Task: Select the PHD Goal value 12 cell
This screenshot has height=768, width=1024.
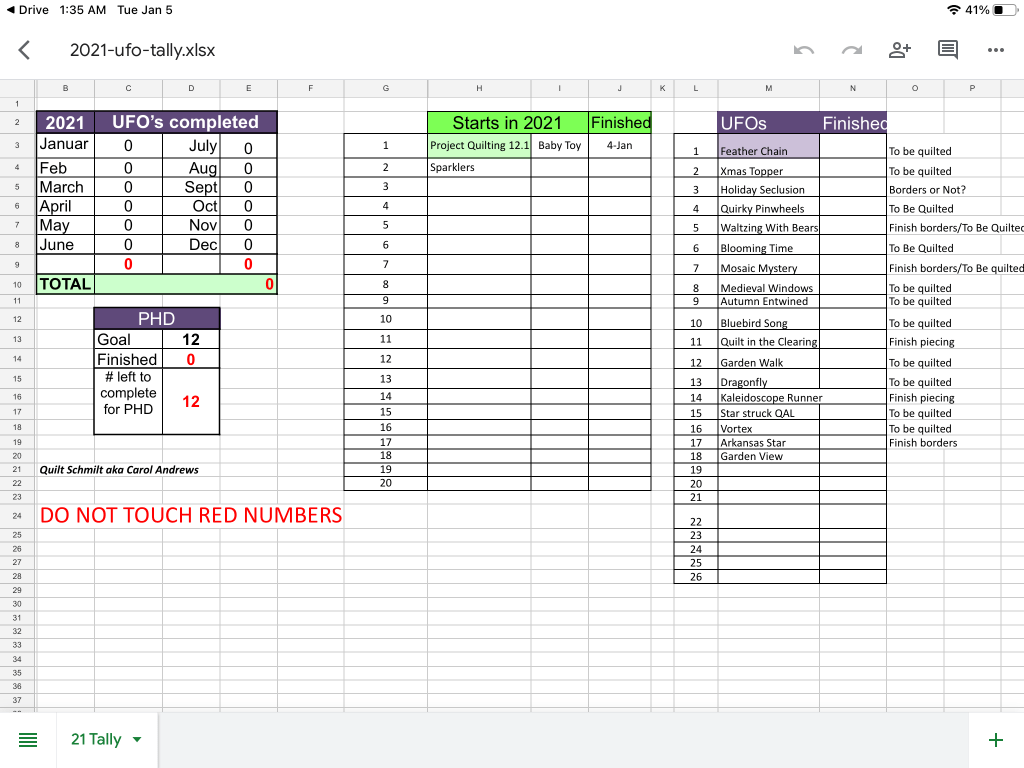Action: pos(190,340)
